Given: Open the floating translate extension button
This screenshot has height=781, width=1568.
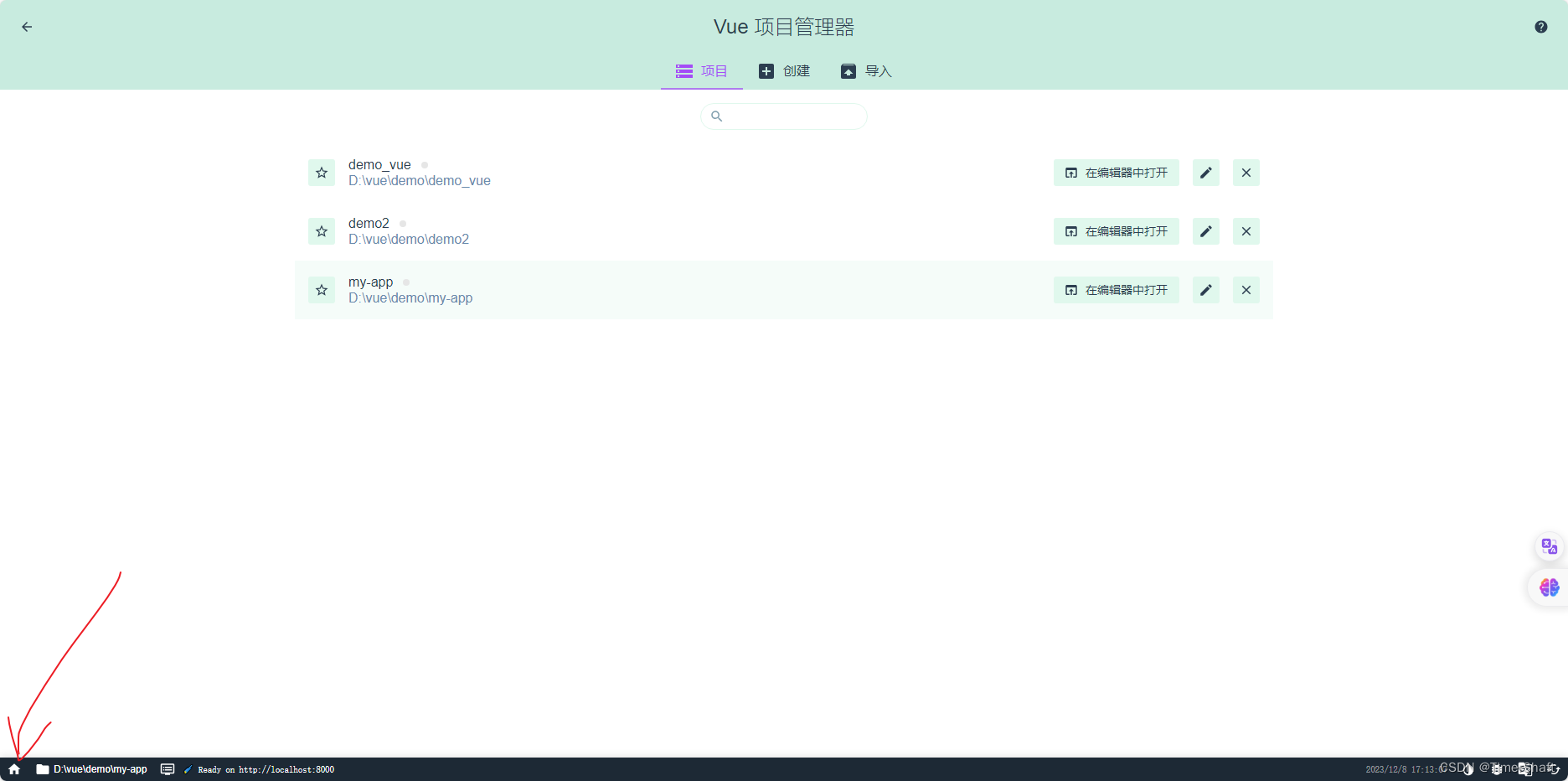Looking at the screenshot, I should [1550, 547].
